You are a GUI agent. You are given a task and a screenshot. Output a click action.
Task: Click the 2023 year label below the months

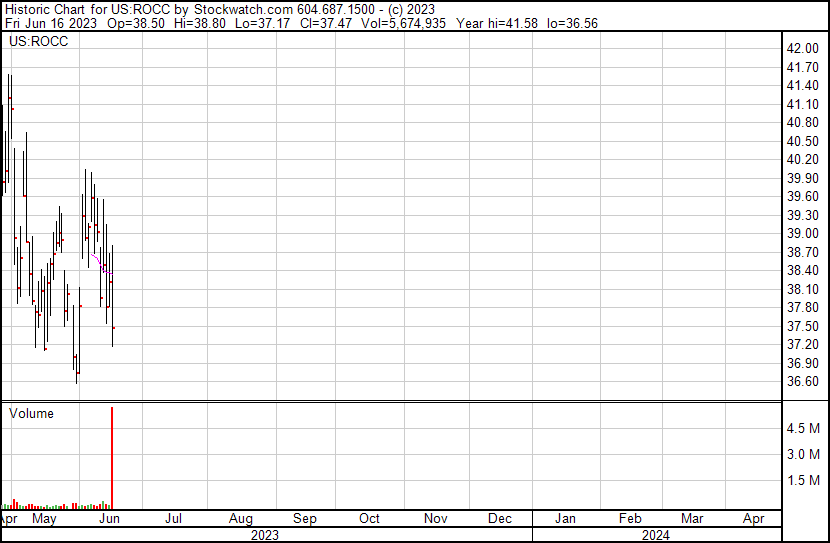click(x=264, y=535)
